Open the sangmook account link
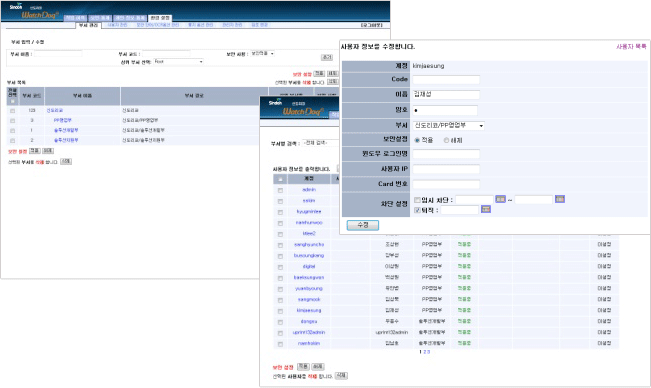The height and width of the screenshot is (388, 651). (309, 300)
